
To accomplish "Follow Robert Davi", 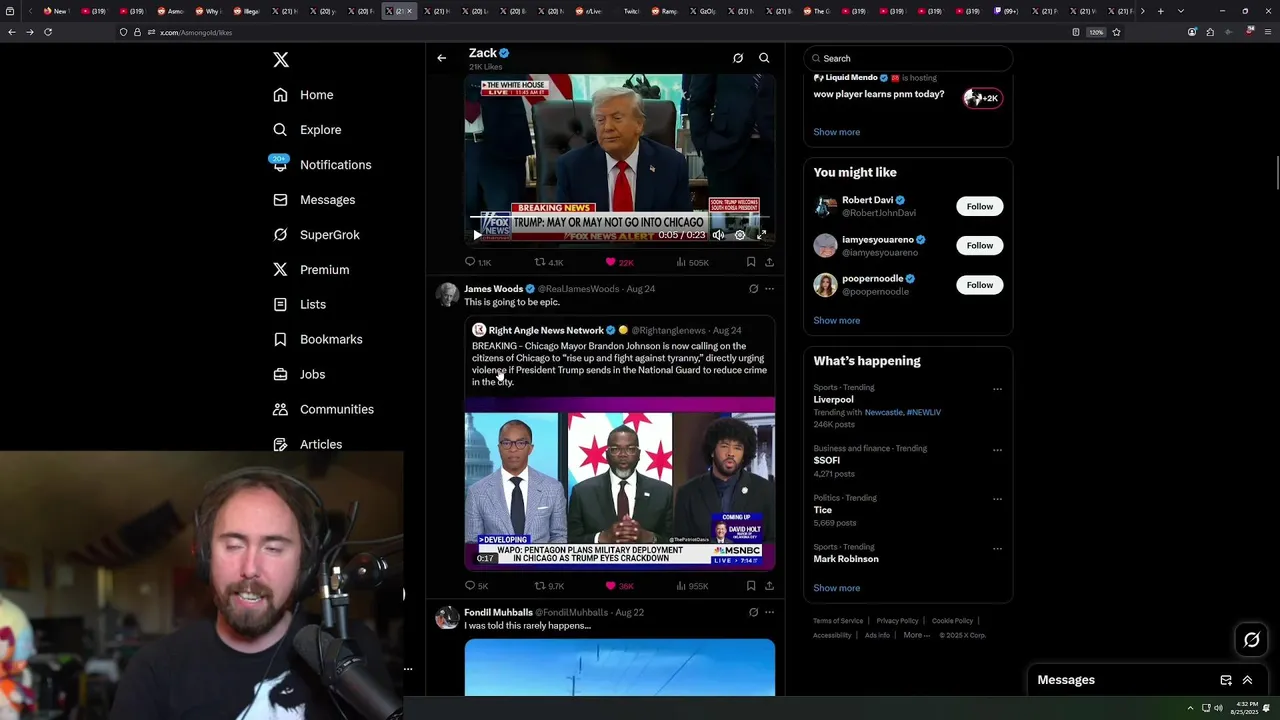I will click(979, 206).
